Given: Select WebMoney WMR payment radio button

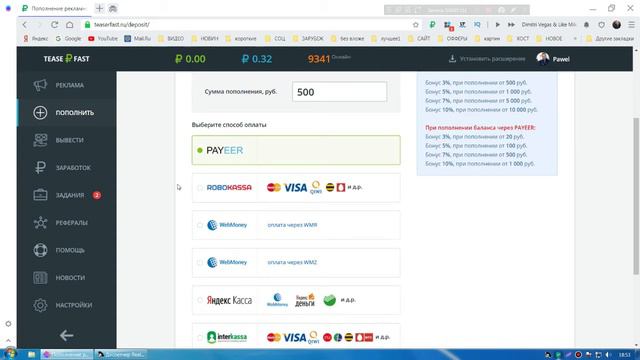Looking at the screenshot, I should click(200, 225).
